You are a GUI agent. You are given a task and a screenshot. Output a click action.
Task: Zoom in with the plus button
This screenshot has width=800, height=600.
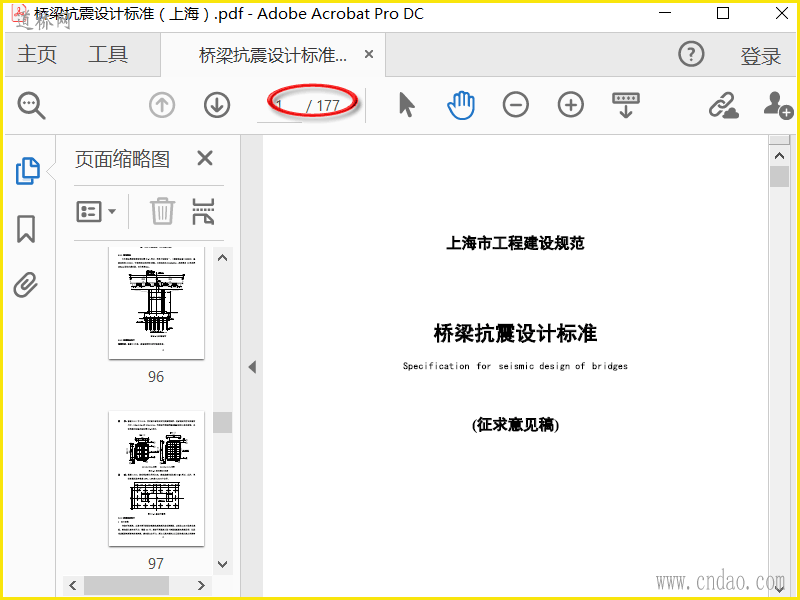[570, 105]
